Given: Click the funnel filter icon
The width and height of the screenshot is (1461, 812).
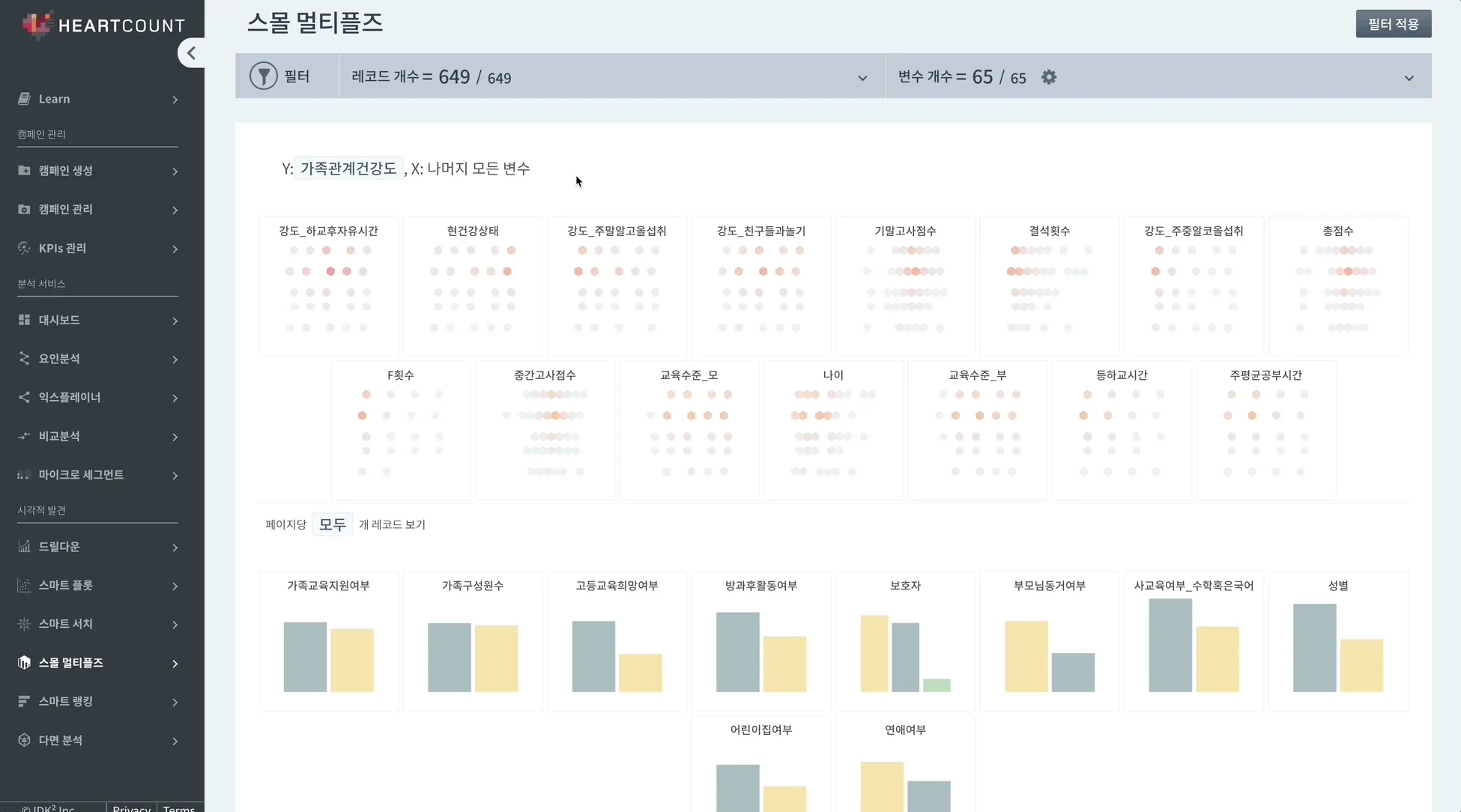Looking at the screenshot, I should pyautogui.click(x=264, y=76).
